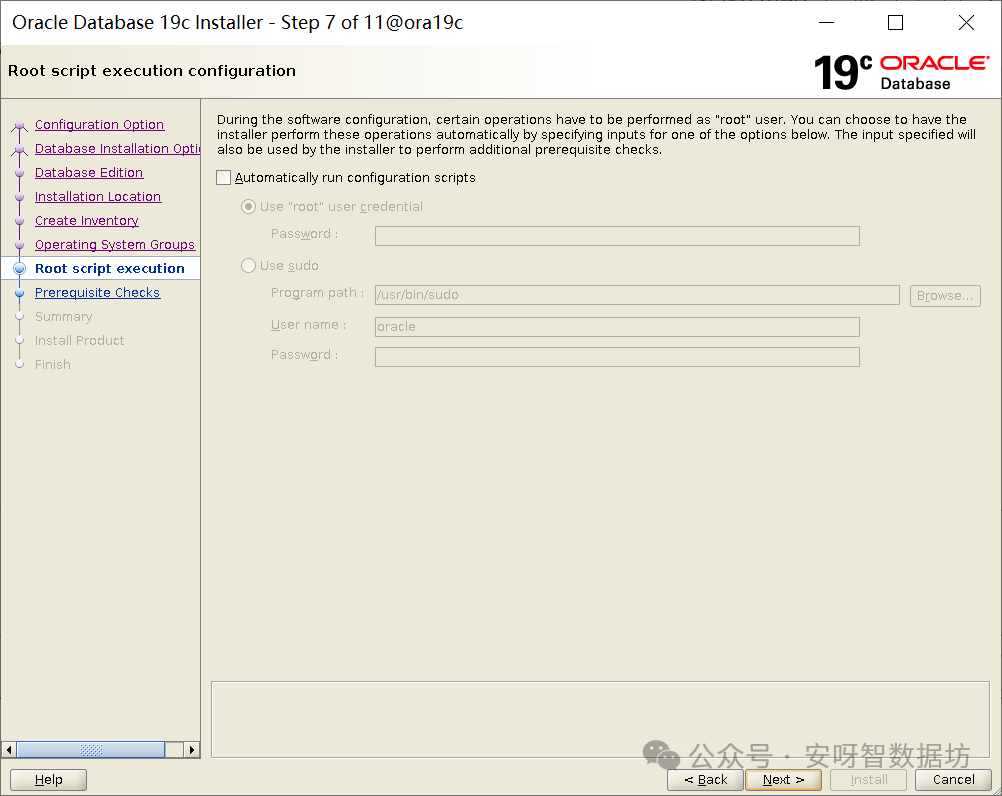Go to Create Inventory step
The image size is (1002, 796).
(x=87, y=220)
